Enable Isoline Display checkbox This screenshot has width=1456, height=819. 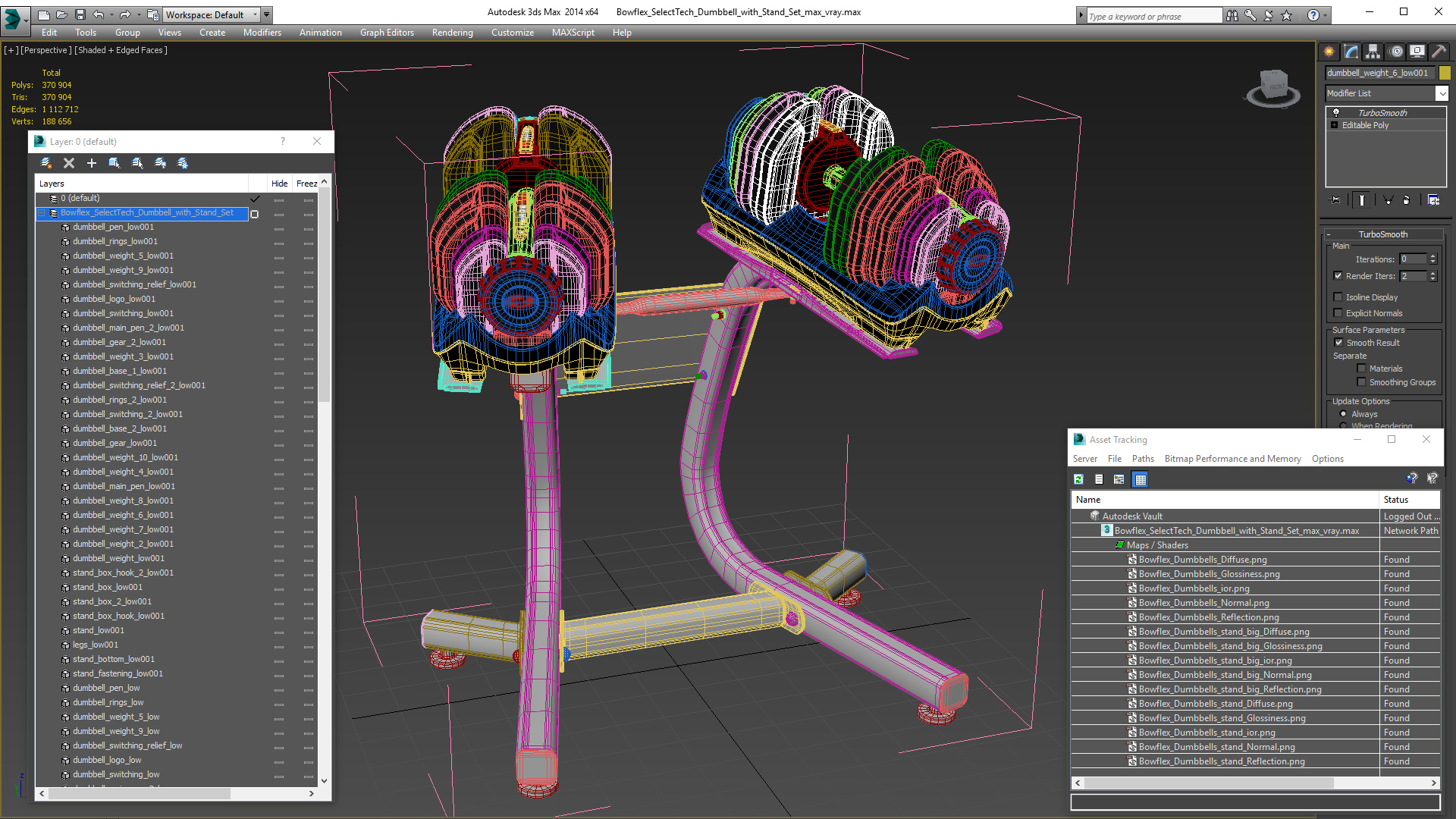click(1338, 297)
